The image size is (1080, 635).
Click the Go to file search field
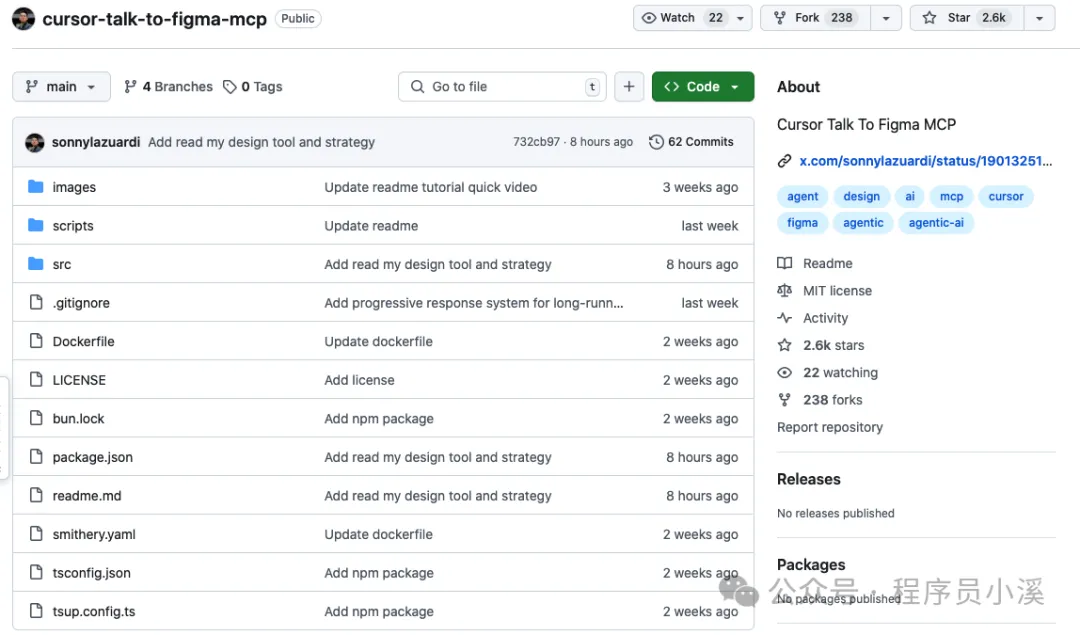pos(502,87)
